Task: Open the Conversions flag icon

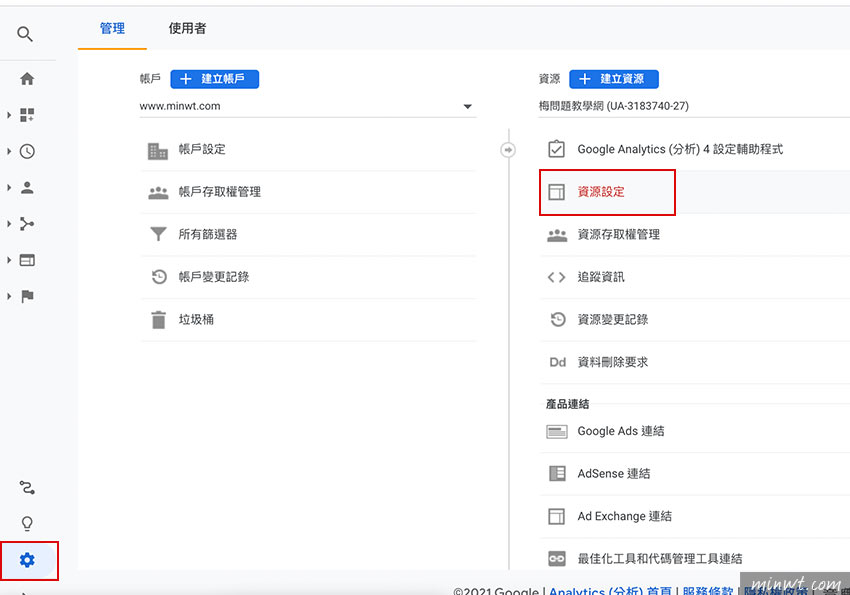Action: point(27,296)
